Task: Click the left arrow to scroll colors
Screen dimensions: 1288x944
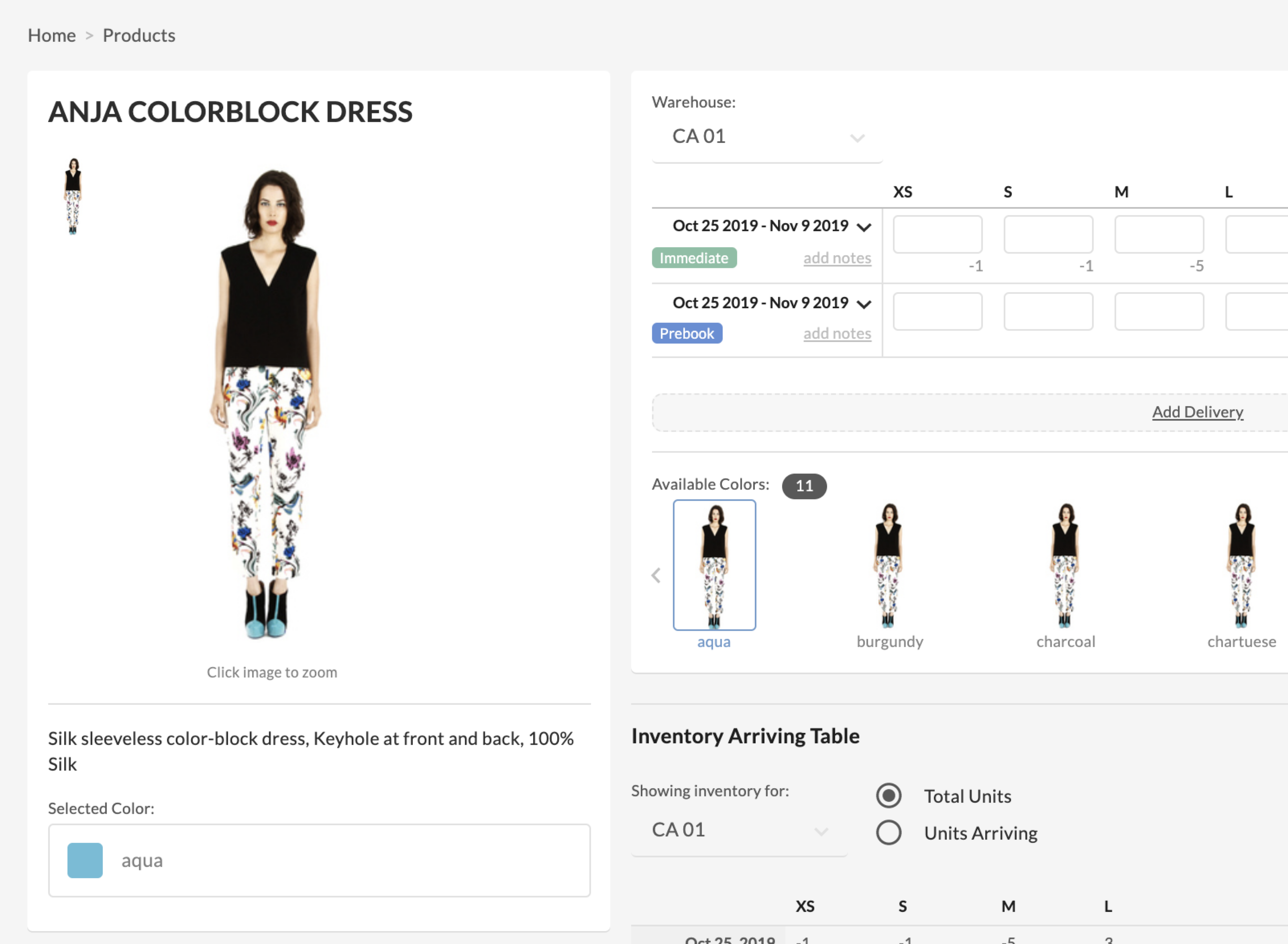Action: [x=656, y=576]
